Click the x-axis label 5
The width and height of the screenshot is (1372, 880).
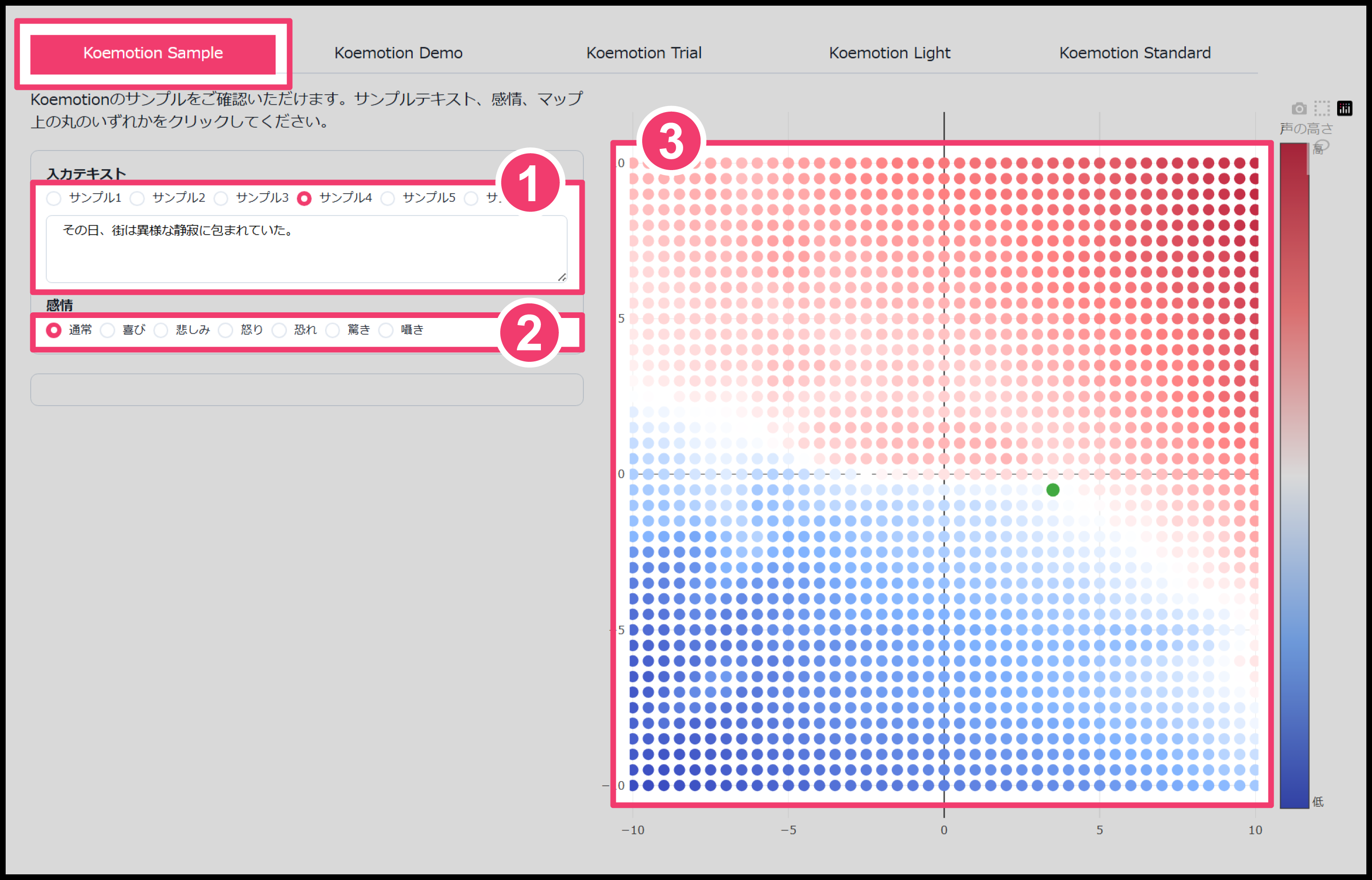(x=1099, y=830)
